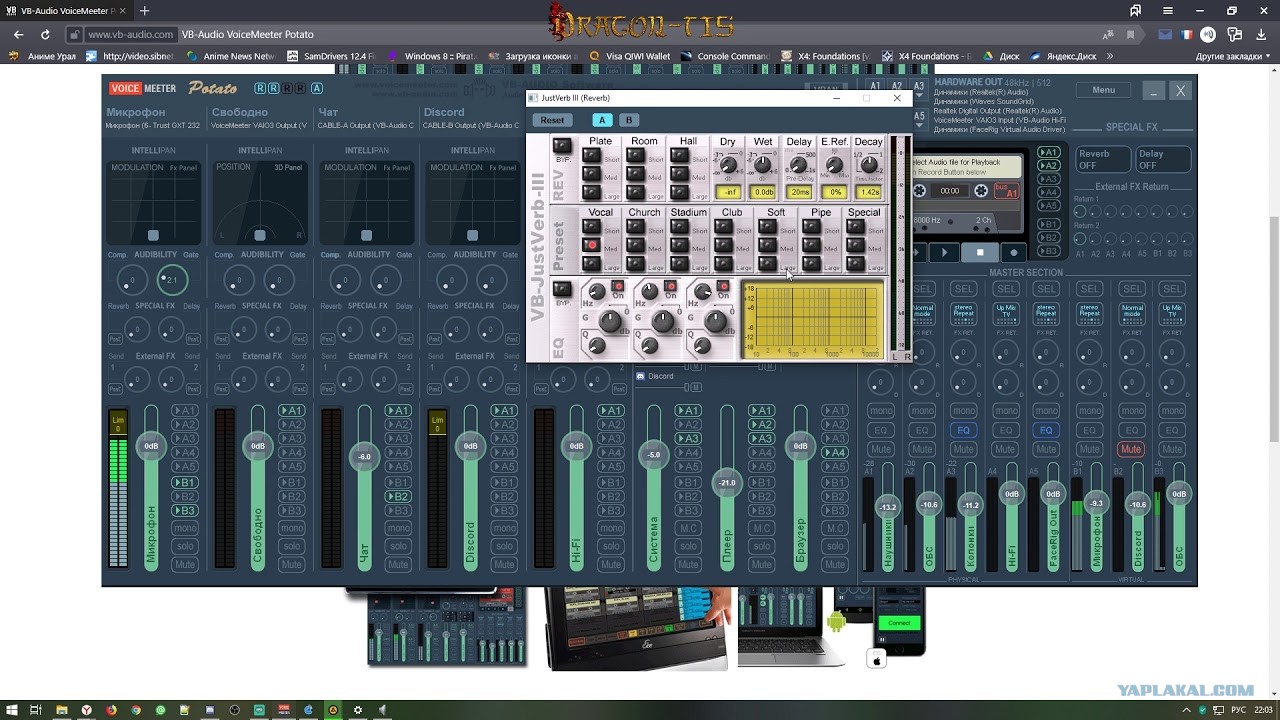This screenshot has height=720, width=1280.
Task: Open a new browser tab
Action: point(145,11)
